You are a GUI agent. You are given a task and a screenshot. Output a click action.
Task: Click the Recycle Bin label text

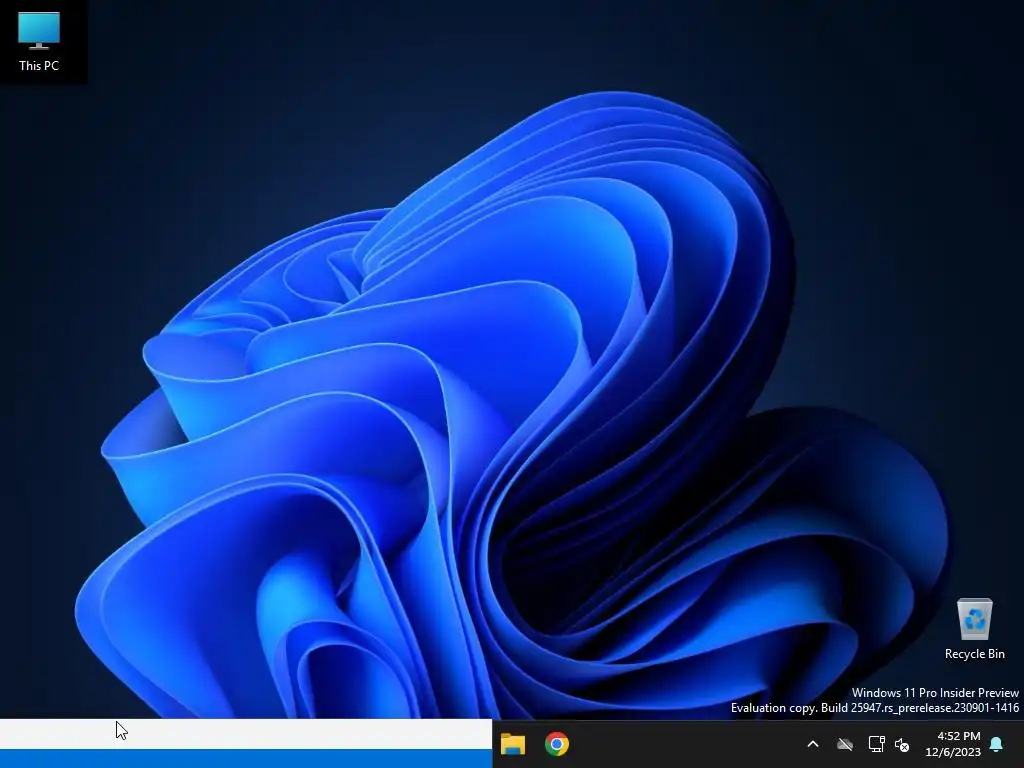tap(974, 654)
